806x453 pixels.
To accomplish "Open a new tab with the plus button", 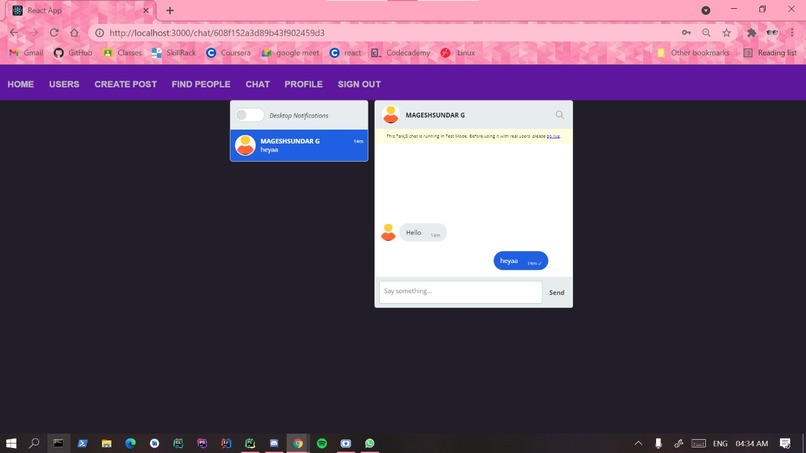I will coord(170,10).
